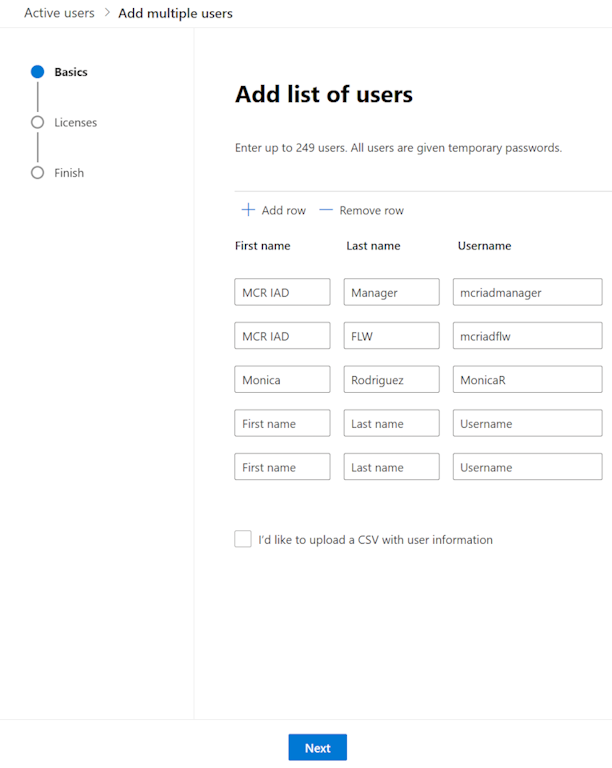
Task: Click the Add row text button
Action: coord(283,210)
